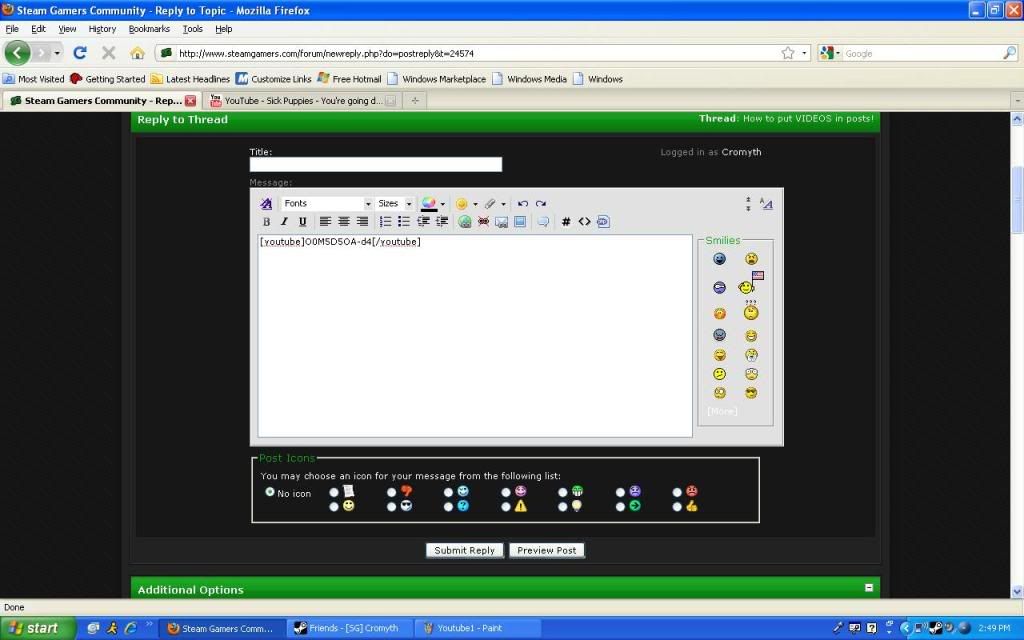The width and height of the screenshot is (1024, 640).
Task: Insert an ordered numbered list
Action: coord(386,222)
